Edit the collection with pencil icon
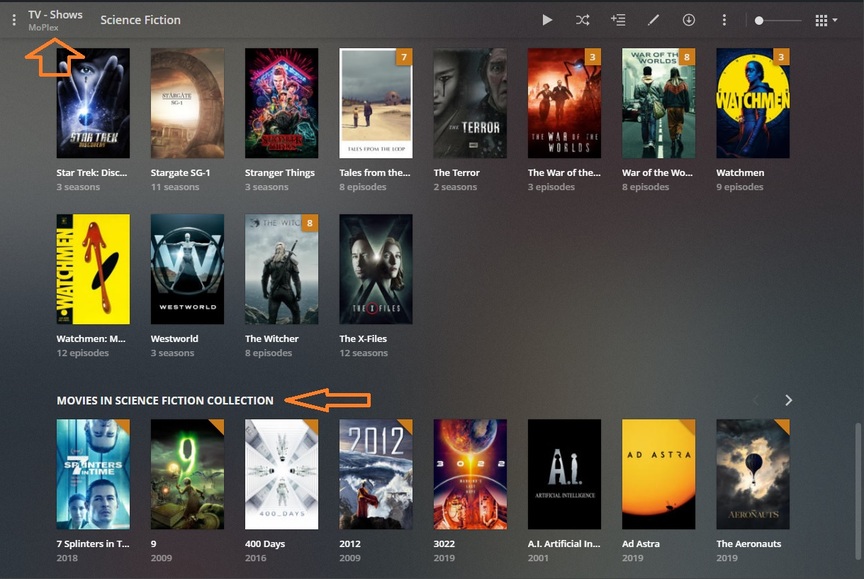Screen dimensions: 864x579 pyautogui.click(x=653, y=20)
